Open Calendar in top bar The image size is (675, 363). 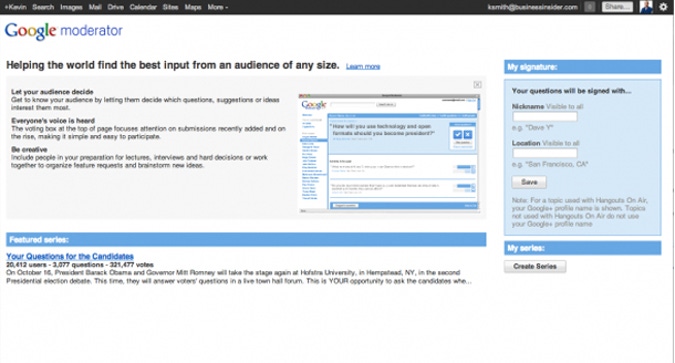143,7
